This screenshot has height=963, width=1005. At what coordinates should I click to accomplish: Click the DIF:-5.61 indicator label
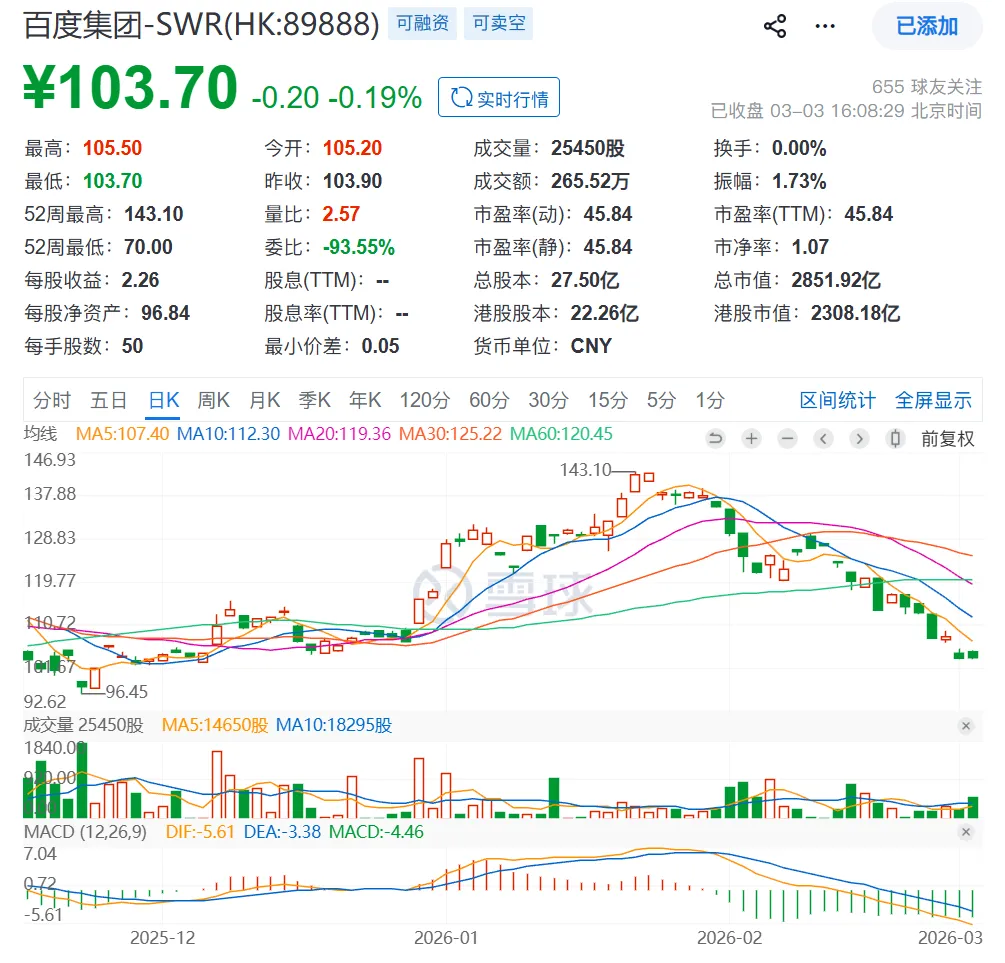tap(200, 832)
